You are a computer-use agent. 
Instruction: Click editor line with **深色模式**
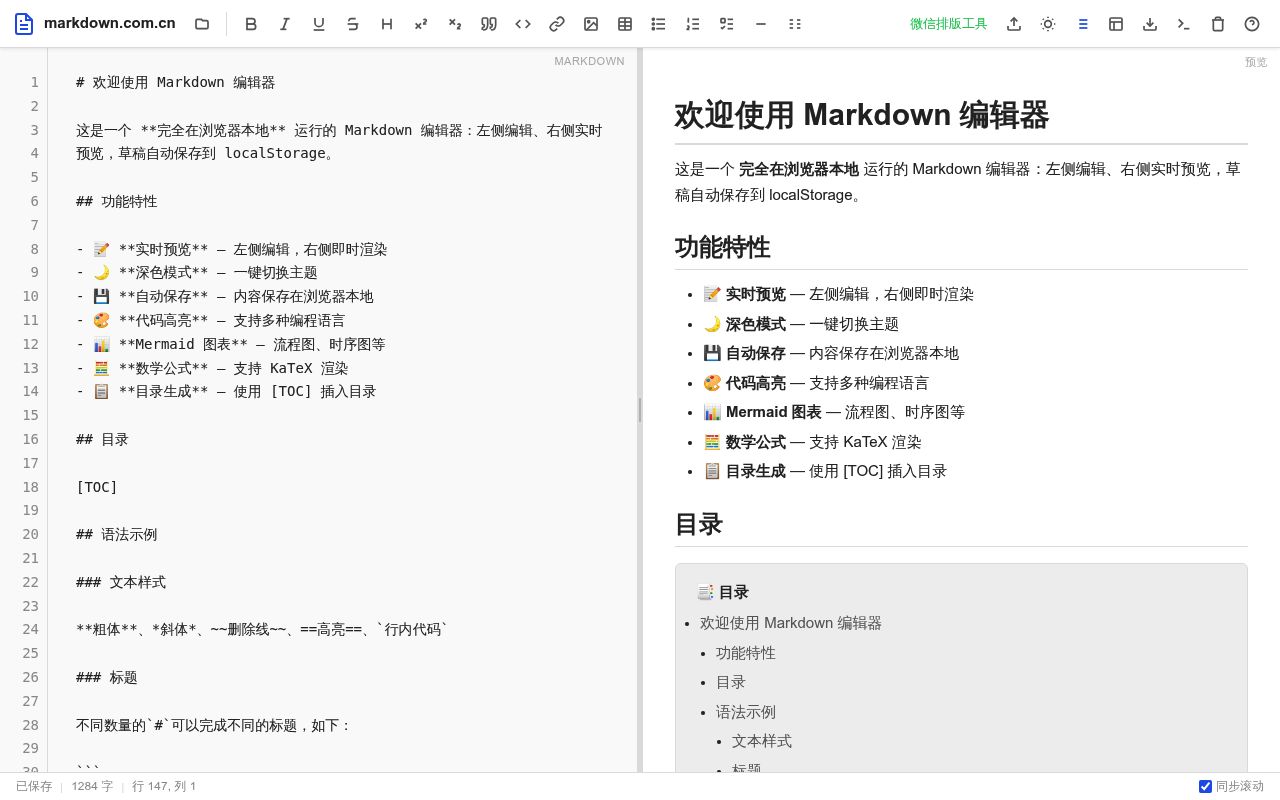[x=197, y=272]
